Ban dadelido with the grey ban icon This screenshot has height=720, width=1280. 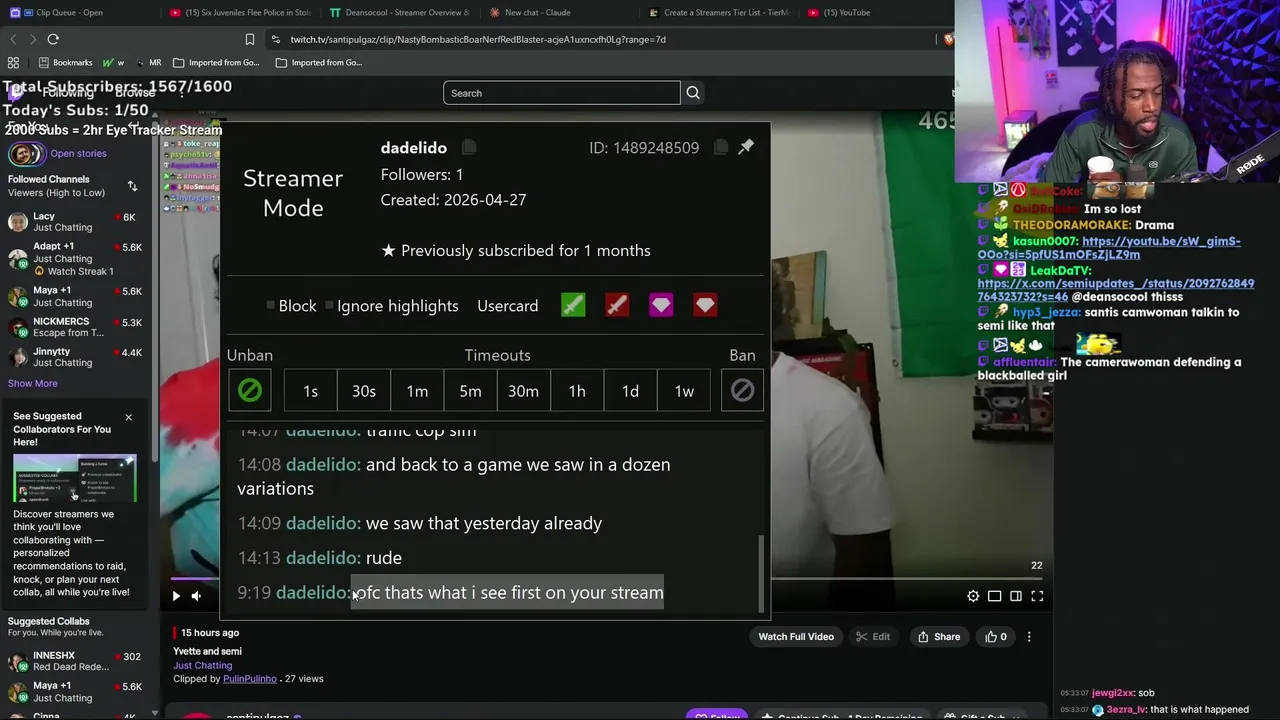point(742,391)
